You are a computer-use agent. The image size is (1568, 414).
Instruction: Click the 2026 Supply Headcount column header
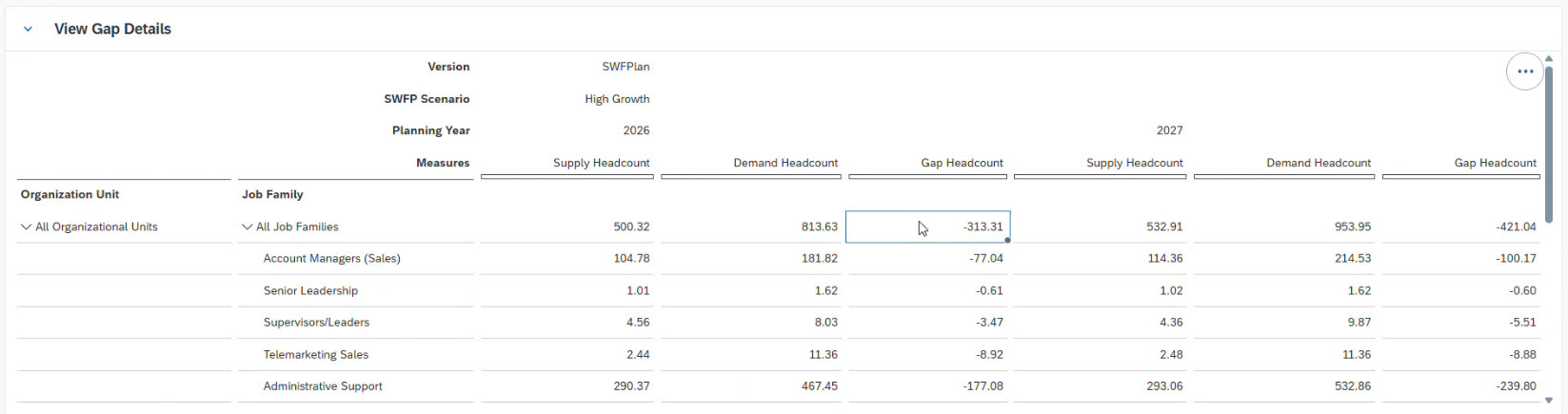[x=601, y=163]
